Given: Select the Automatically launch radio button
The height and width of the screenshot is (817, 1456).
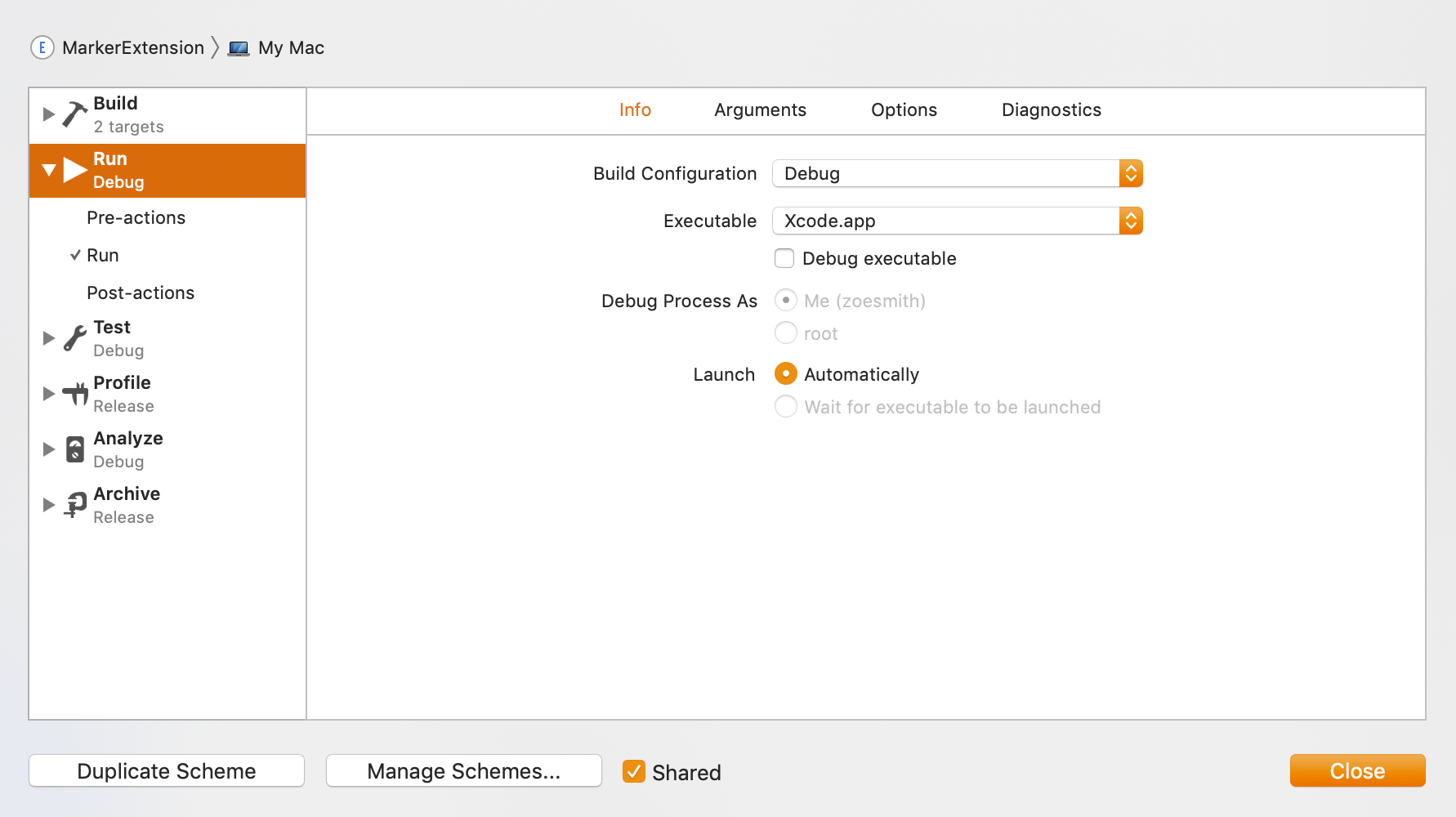Looking at the screenshot, I should [784, 373].
